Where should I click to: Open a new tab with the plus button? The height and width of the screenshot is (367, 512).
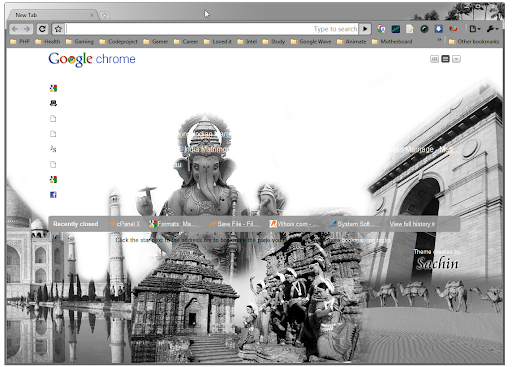(x=105, y=15)
